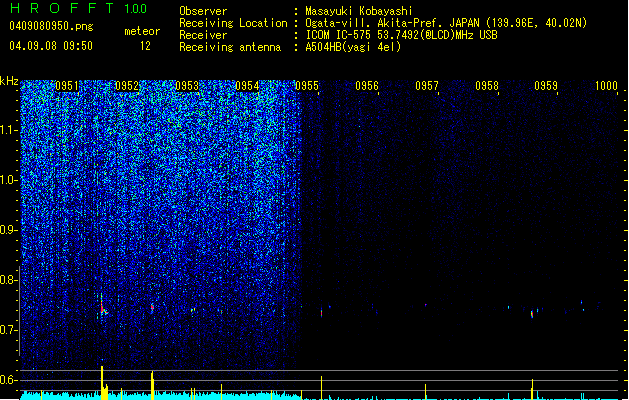Click the 0957 time axis marker
Screen dimensions: 629x400
pos(427,86)
